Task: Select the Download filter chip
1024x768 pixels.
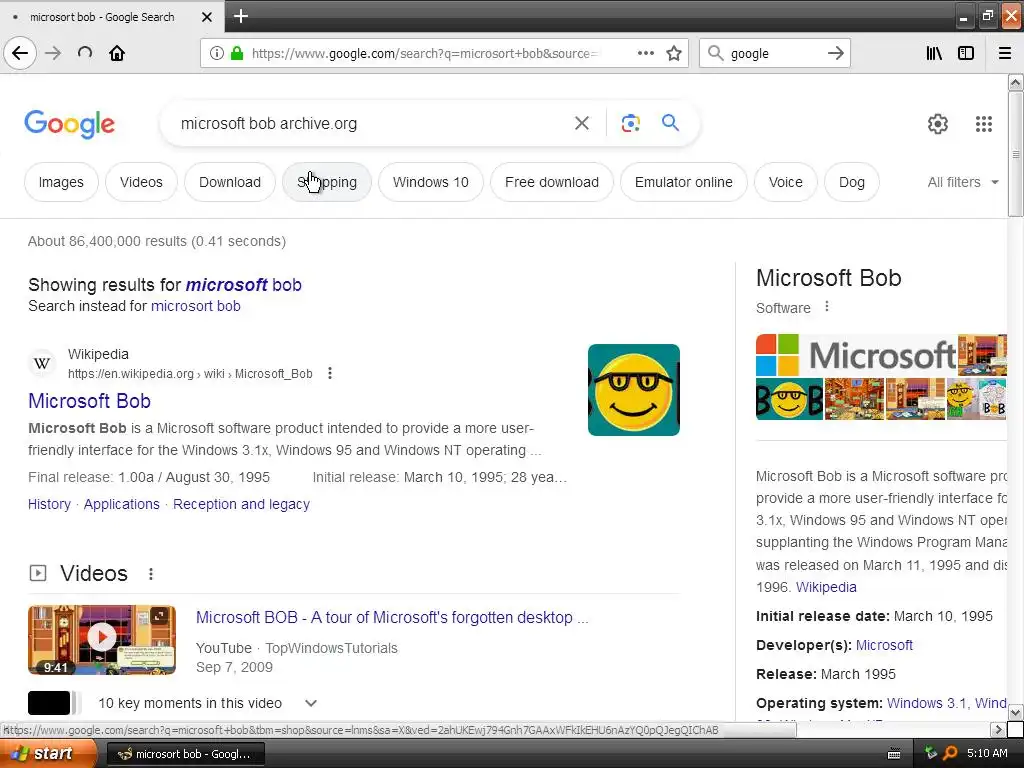Action: coord(230,182)
